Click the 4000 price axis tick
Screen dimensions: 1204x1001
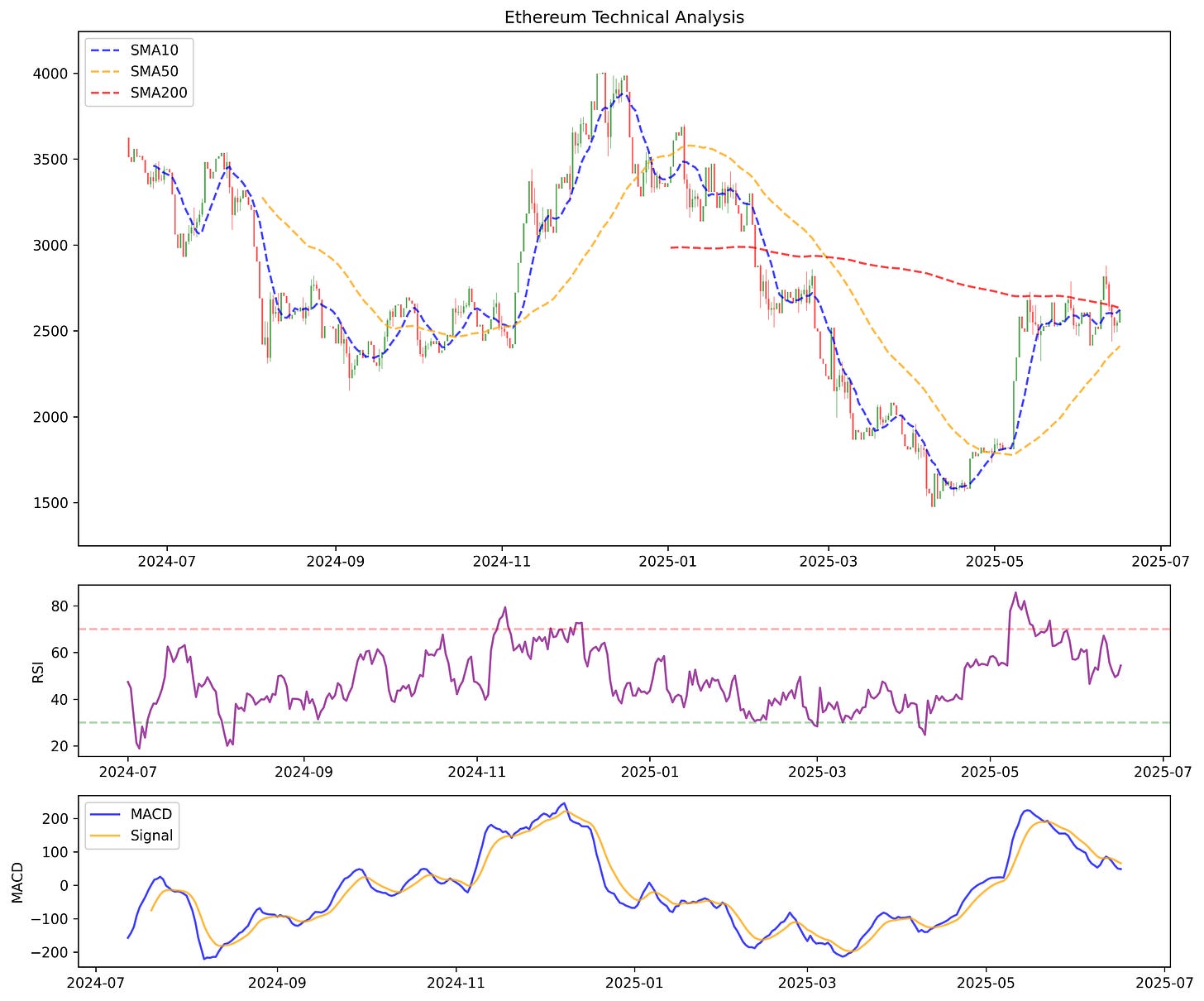pos(51,74)
